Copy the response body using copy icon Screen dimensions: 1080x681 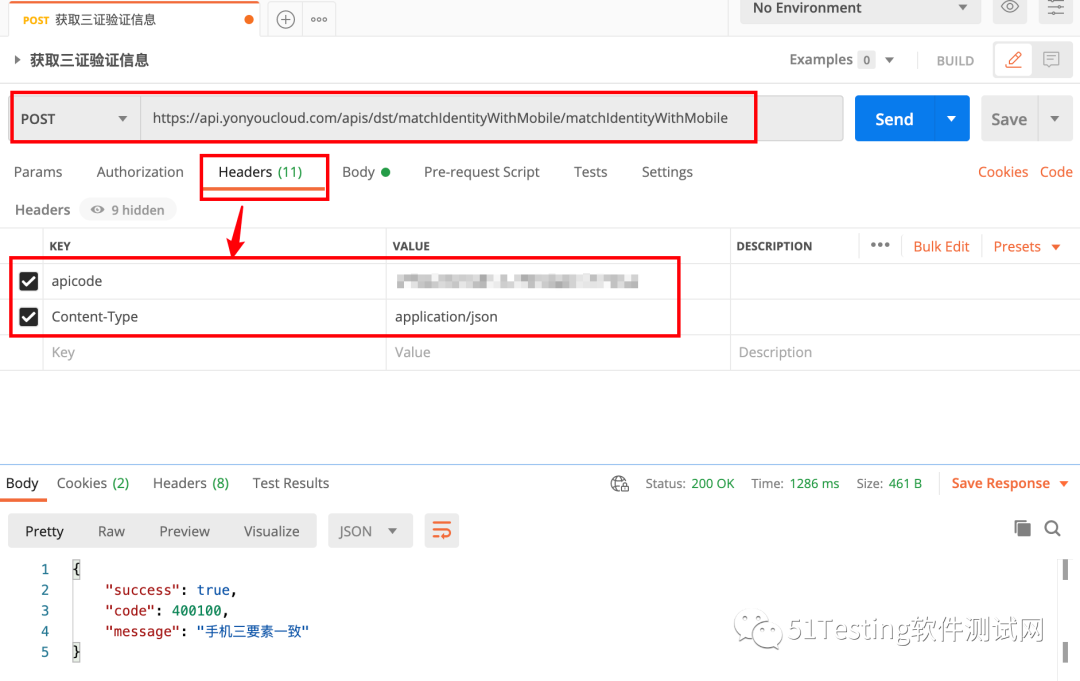(1022, 528)
